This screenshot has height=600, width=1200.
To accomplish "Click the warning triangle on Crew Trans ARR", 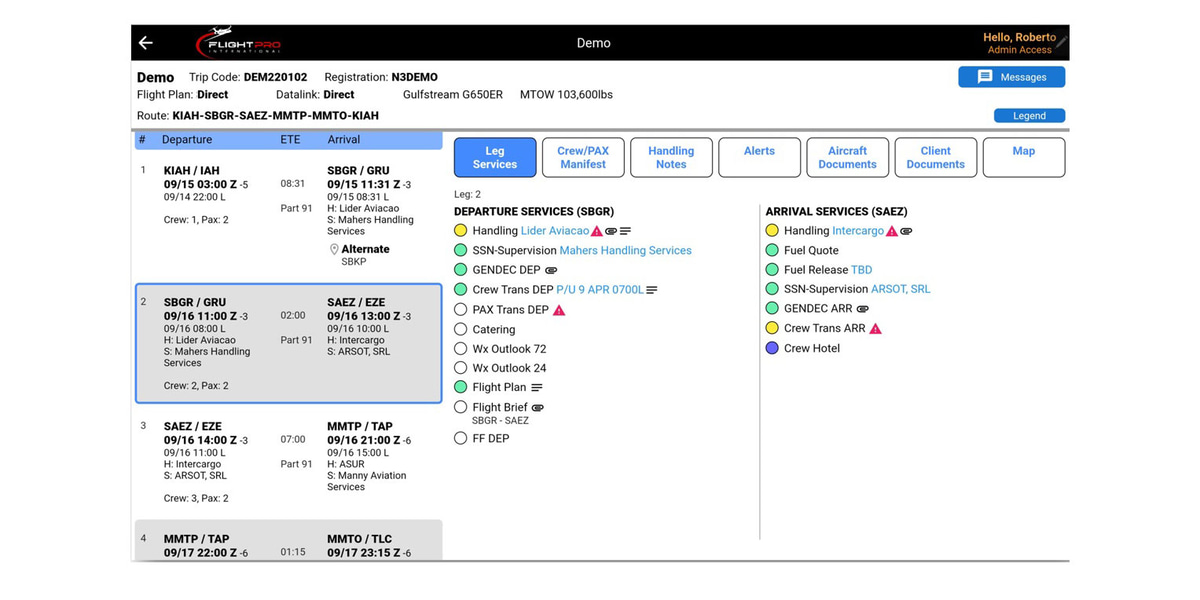I will 875,328.
